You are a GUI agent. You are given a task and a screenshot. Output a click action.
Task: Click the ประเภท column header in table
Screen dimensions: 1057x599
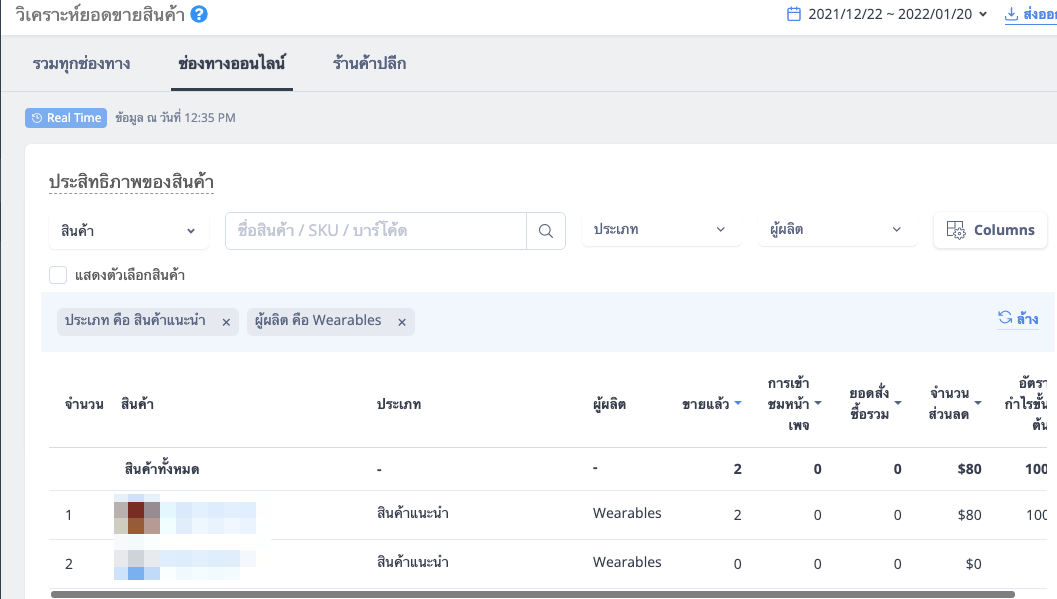[398, 404]
